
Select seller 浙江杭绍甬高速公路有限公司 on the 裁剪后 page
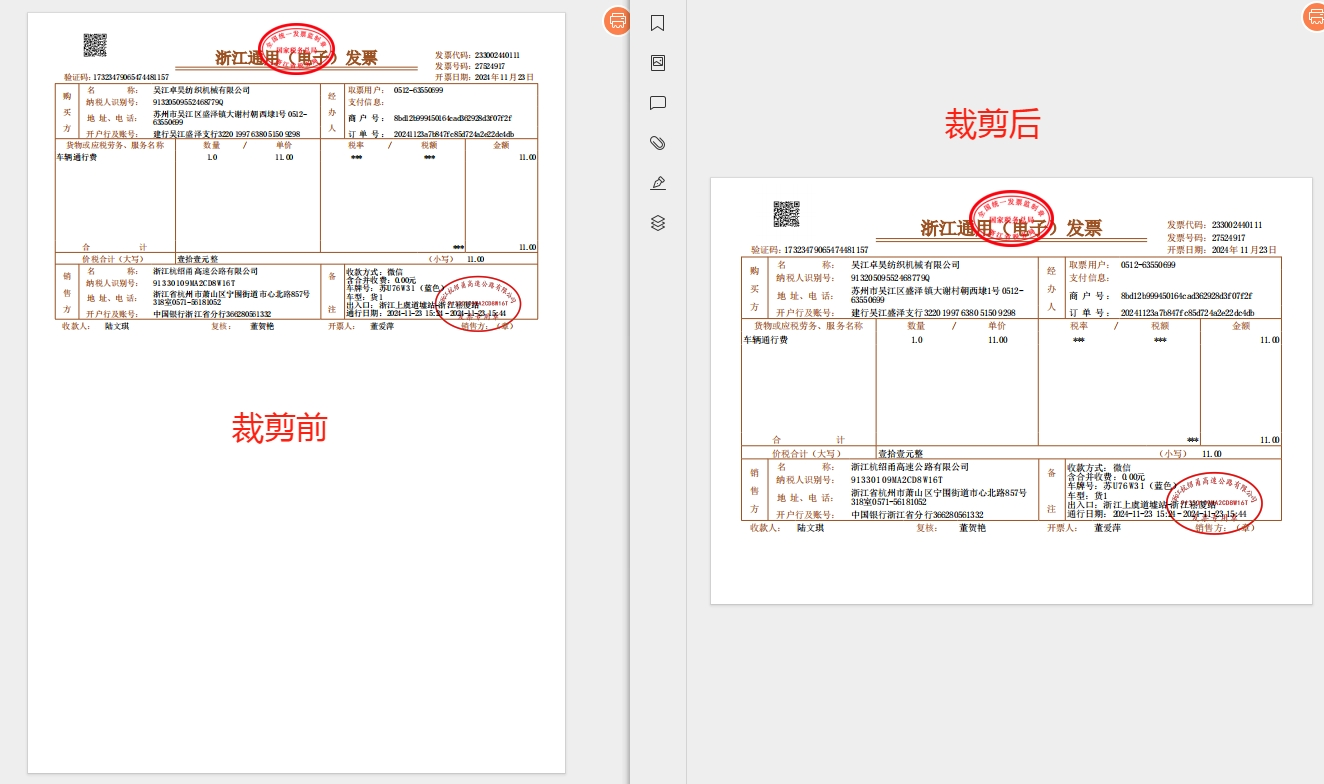click(910, 467)
